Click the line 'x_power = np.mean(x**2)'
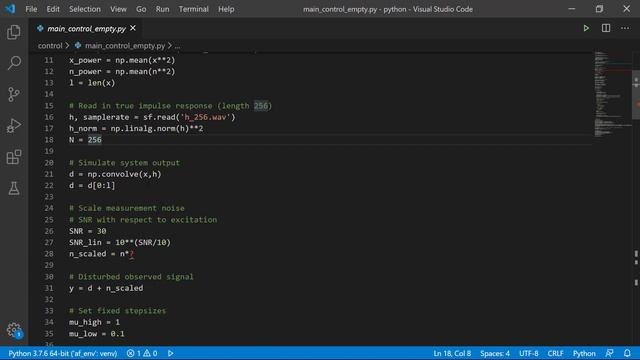 click(x=122, y=60)
